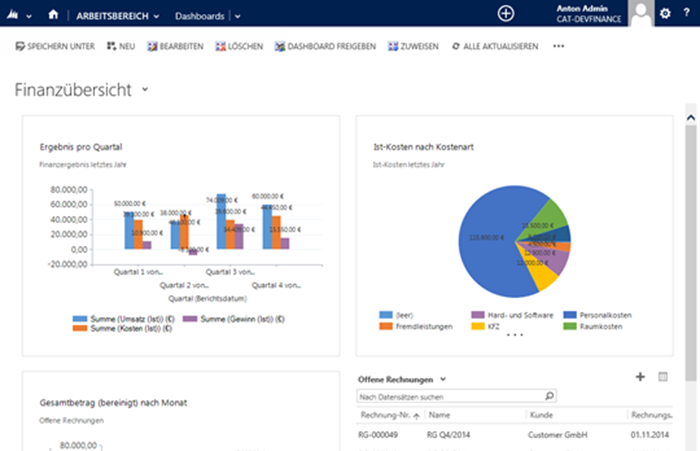This screenshot has width=700, height=451.
Task: Click the help question mark icon
Action: tap(688, 14)
